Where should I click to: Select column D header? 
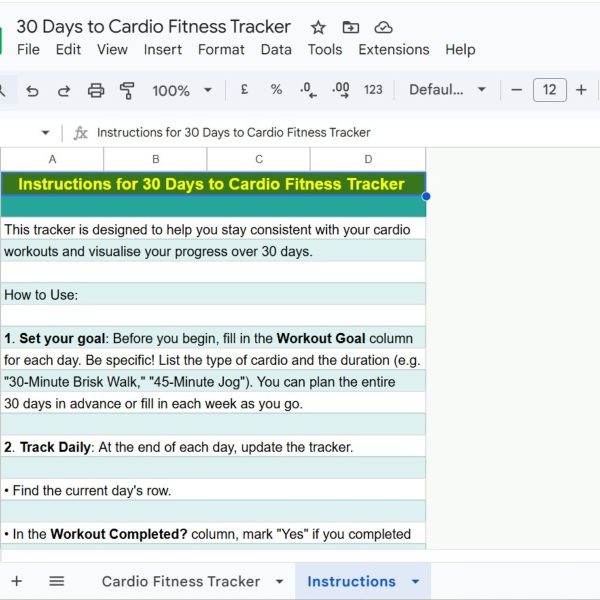pyautogui.click(x=368, y=159)
